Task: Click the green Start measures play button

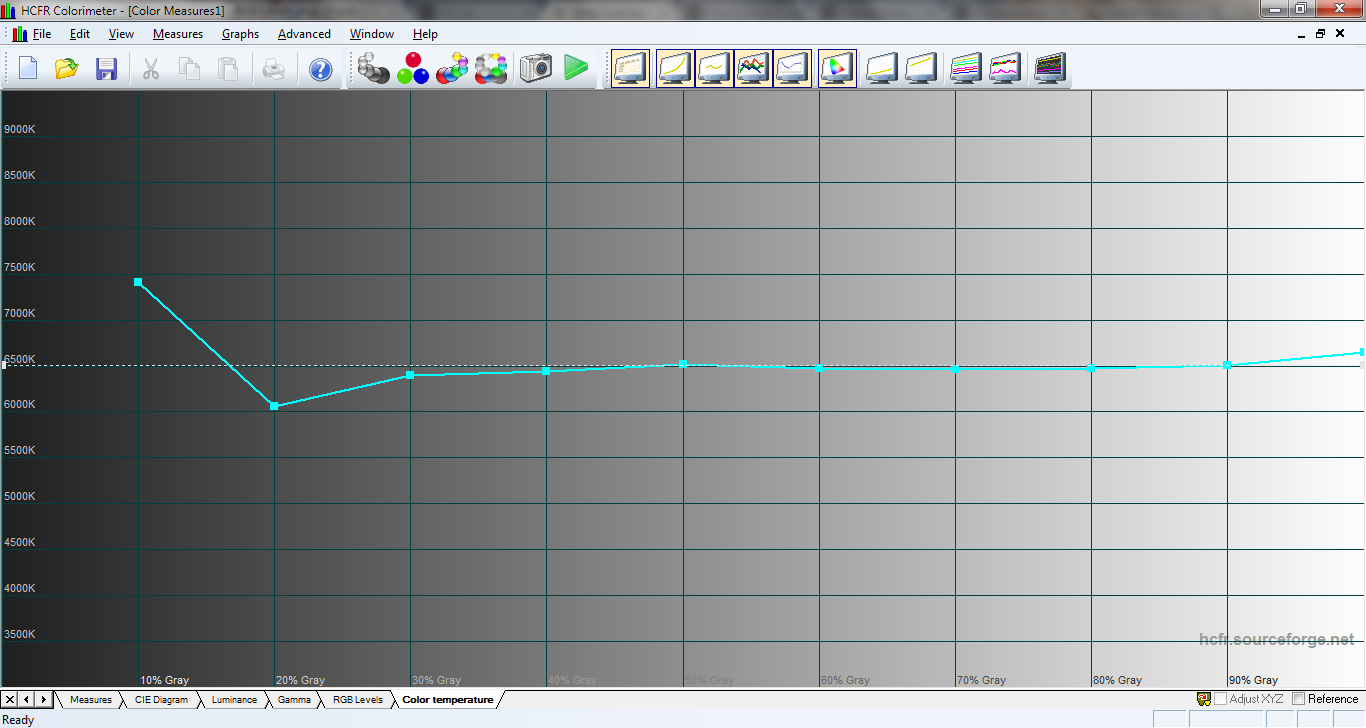Action: click(x=575, y=68)
